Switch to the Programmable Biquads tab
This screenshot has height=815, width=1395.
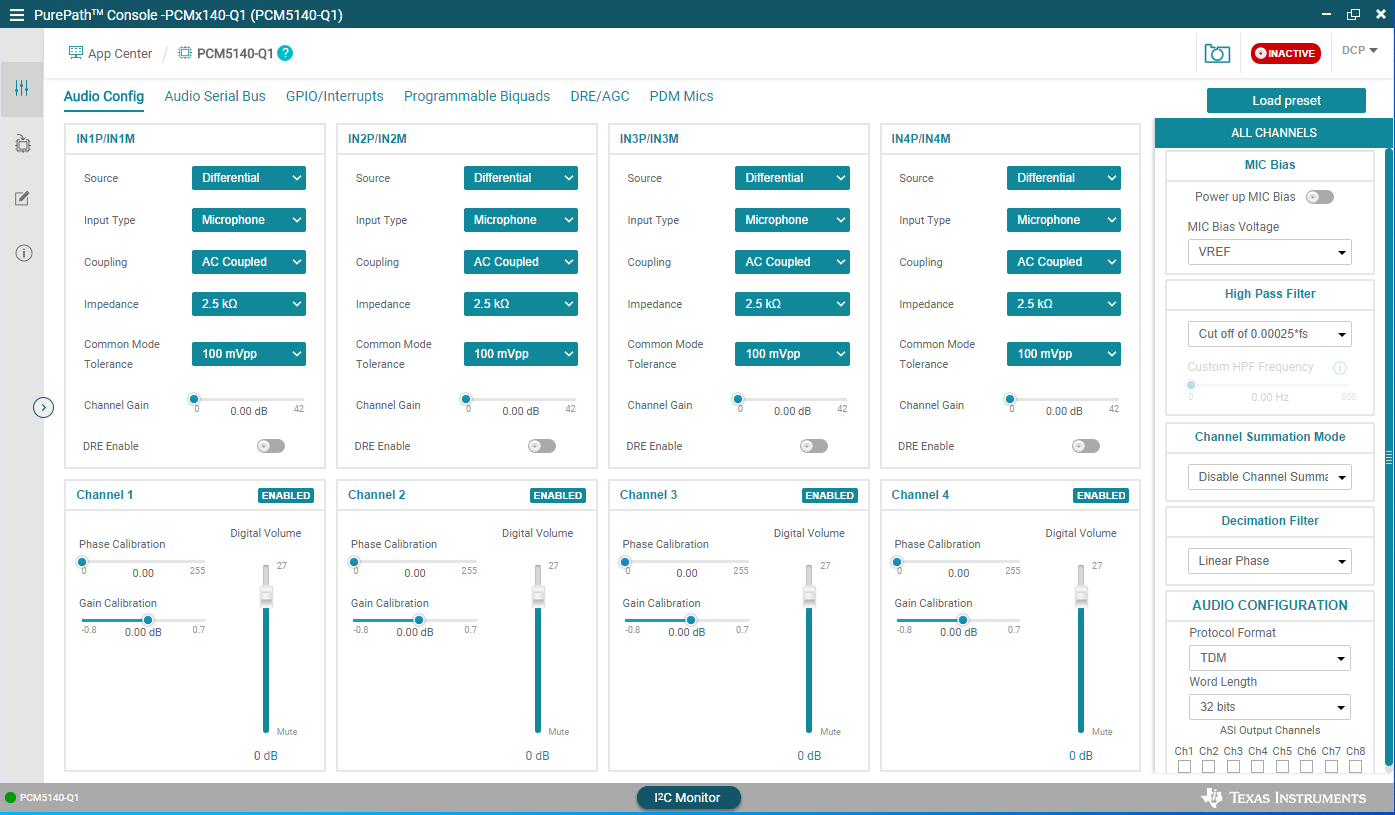click(x=477, y=96)
